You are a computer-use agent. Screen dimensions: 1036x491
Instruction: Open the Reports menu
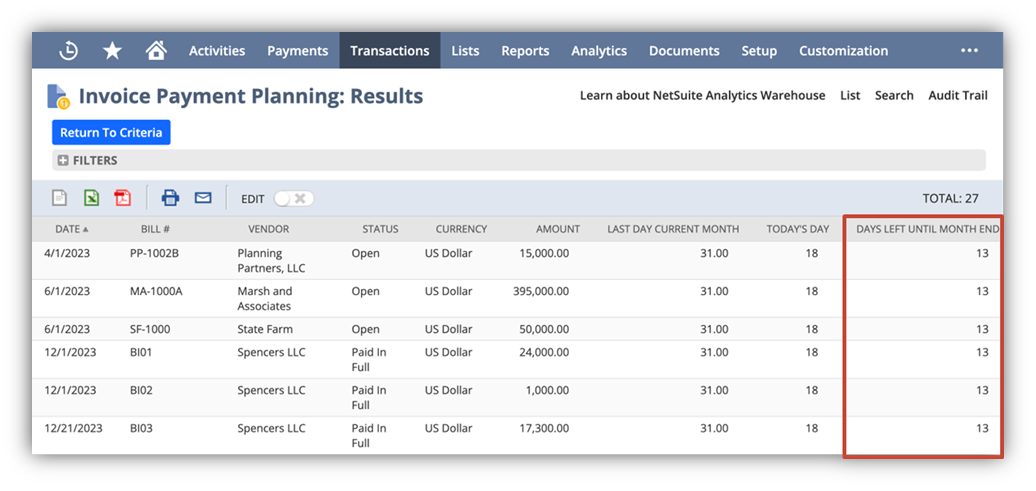(525, 51)
